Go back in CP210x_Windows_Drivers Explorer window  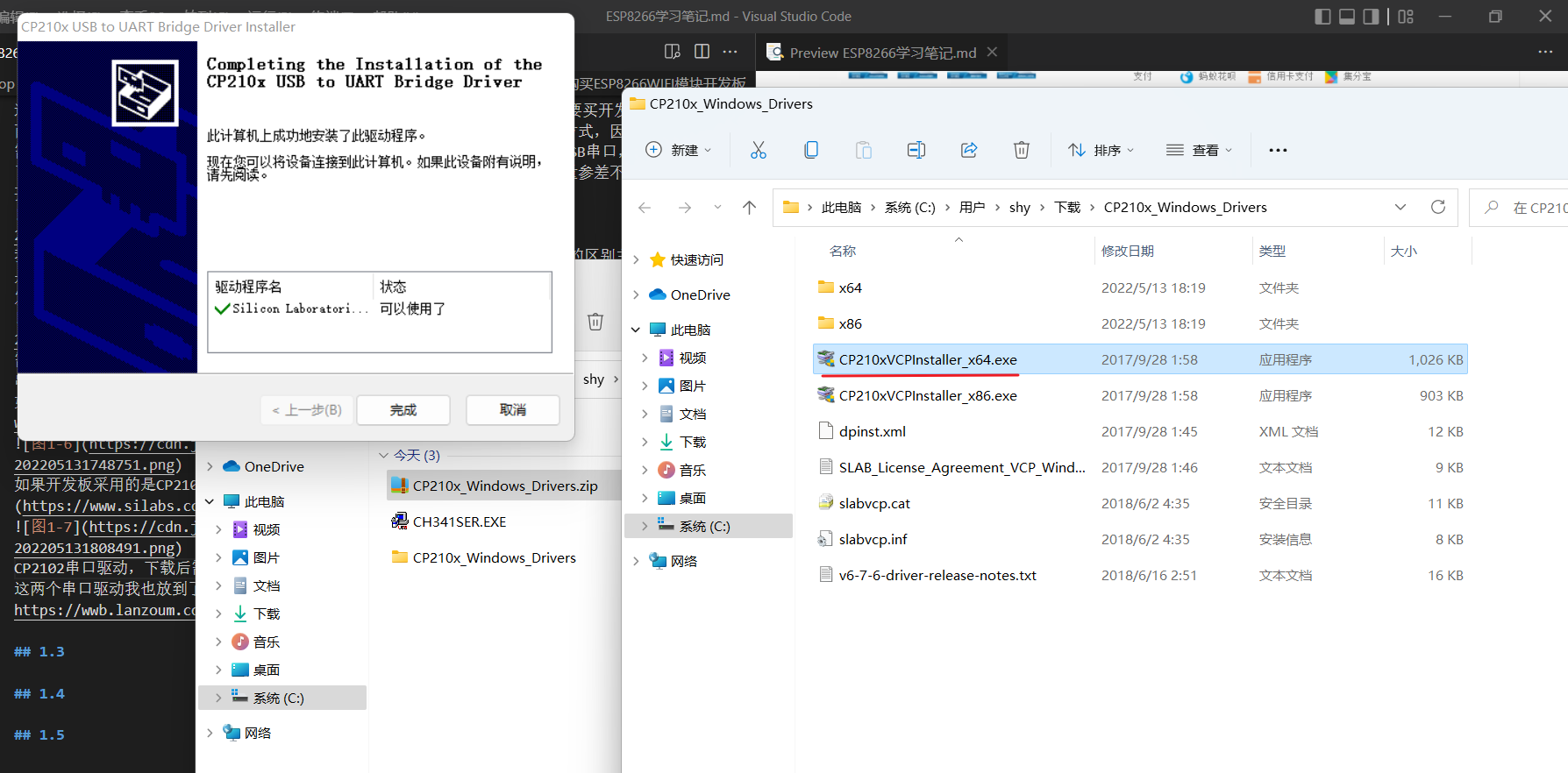coord(645,208)
